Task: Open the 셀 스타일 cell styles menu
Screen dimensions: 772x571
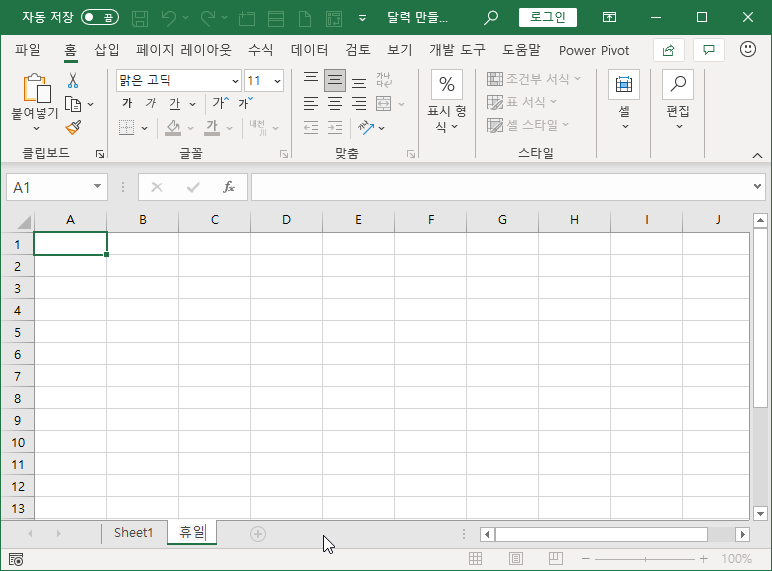Action: (x=528, y=125)
